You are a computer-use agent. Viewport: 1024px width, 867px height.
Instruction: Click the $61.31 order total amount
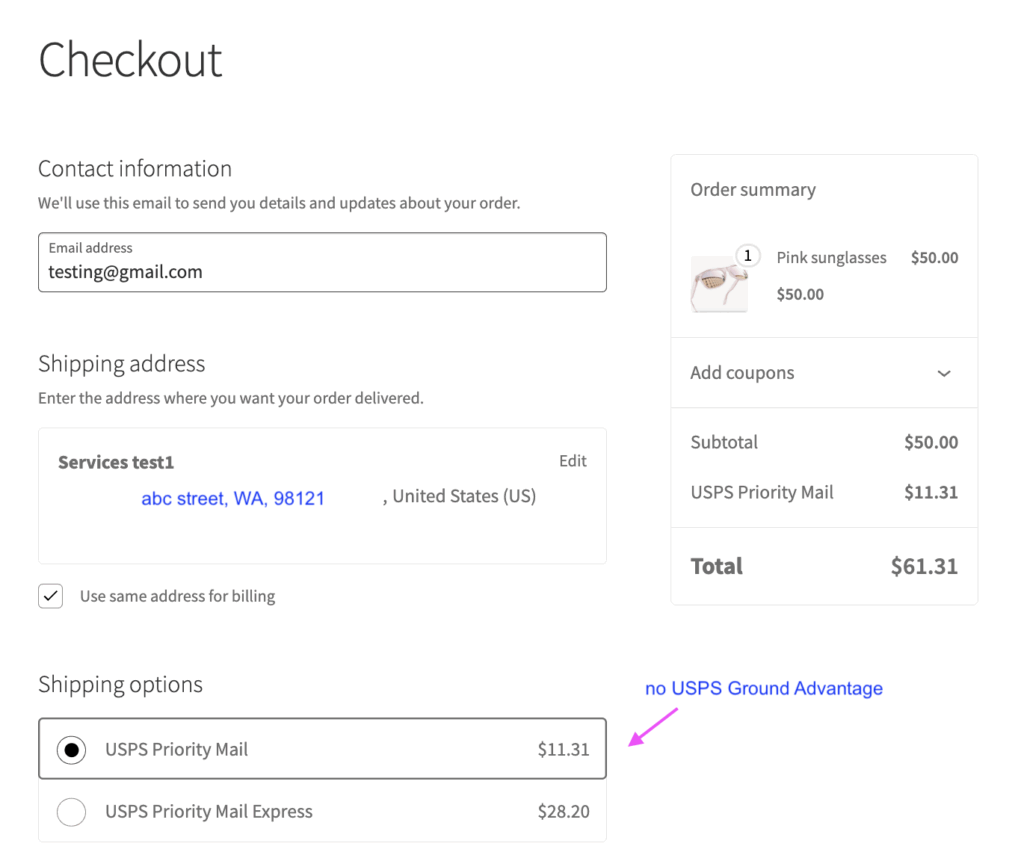tap(924, 566)
